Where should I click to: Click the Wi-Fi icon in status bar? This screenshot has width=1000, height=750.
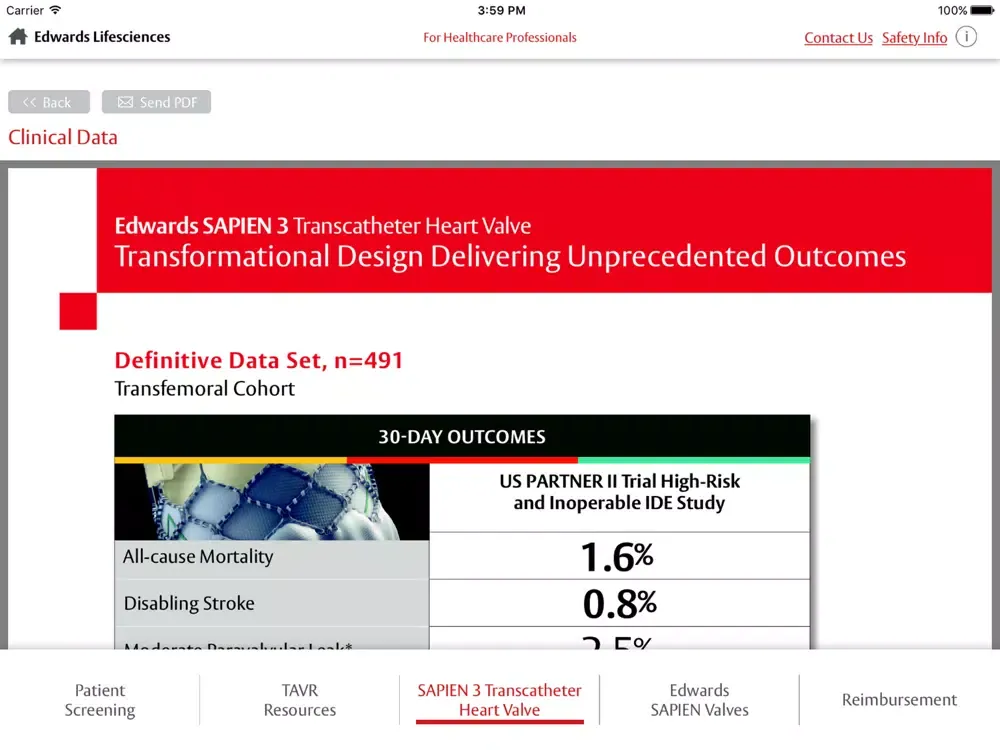(x=55, y=10)
